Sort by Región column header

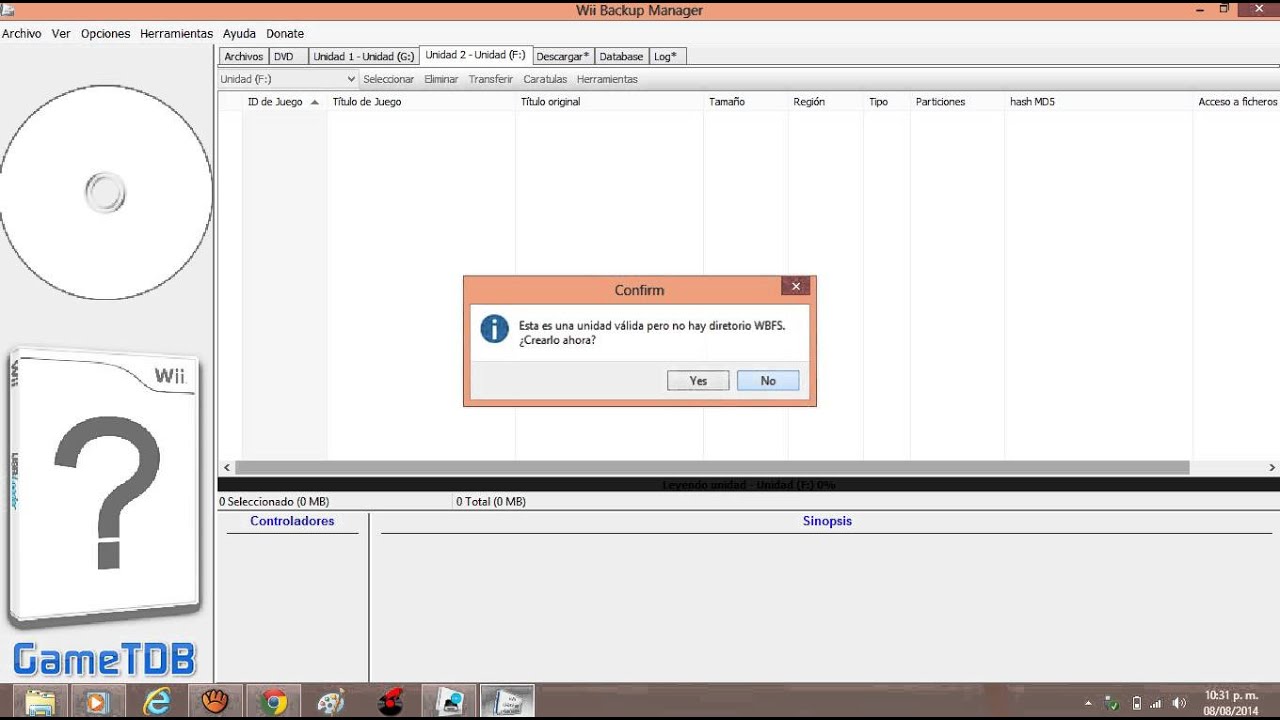click(825, 102)
